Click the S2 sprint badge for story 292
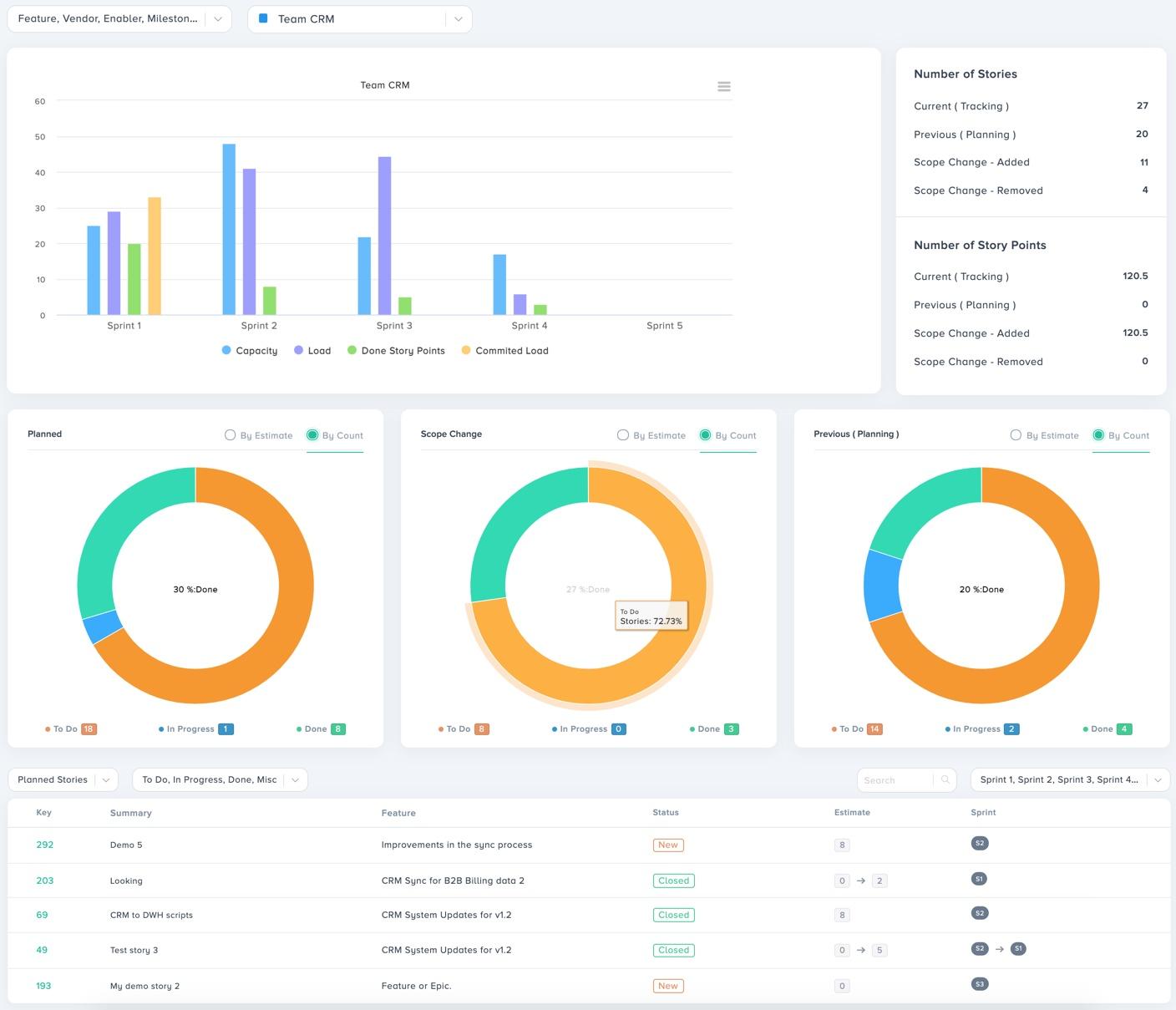Viewport: 1176px width, 1010px height. pyautogui.click(x=980, y=843)
